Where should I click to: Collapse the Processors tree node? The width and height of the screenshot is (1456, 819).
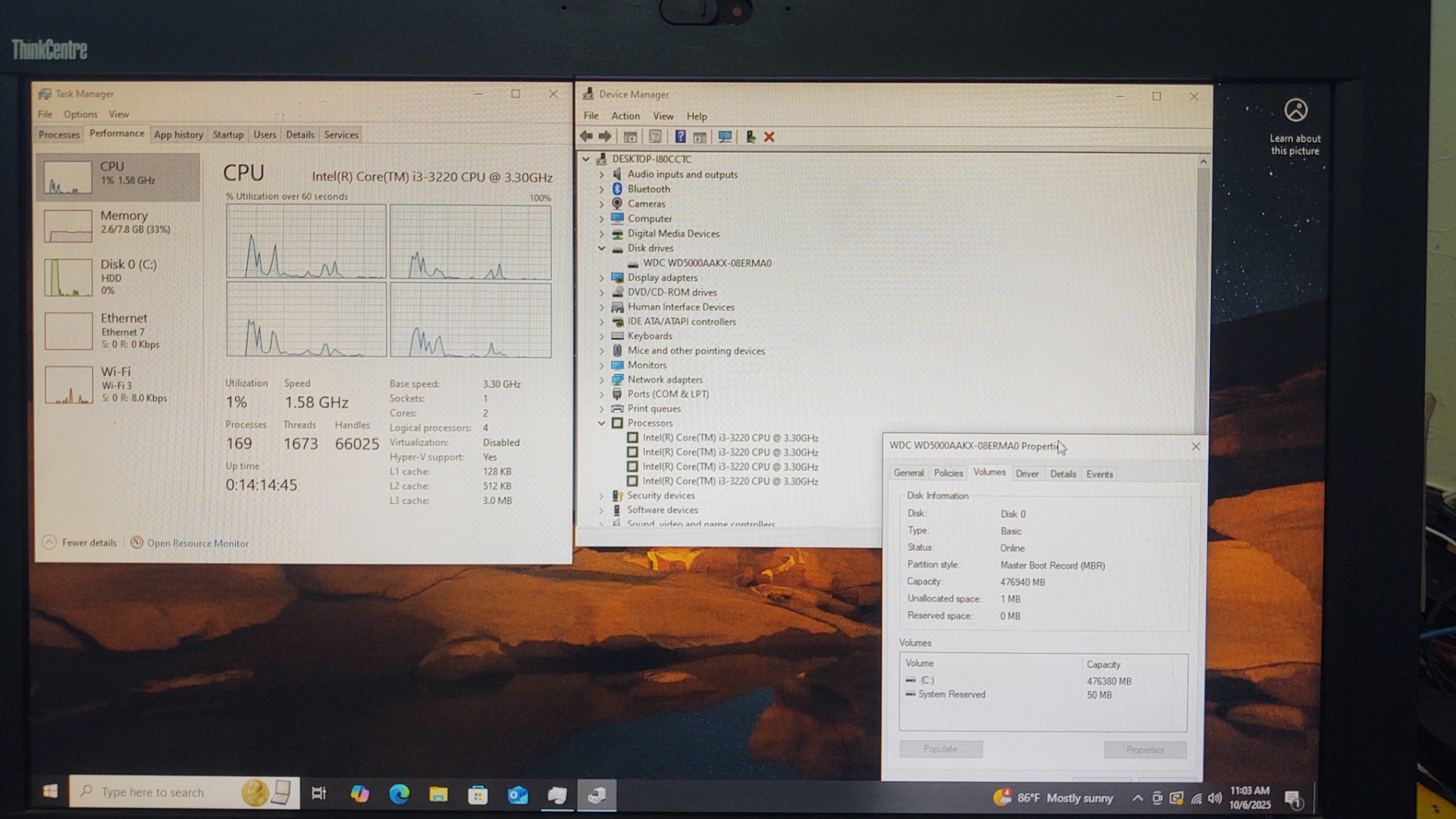tap(601, 423)
